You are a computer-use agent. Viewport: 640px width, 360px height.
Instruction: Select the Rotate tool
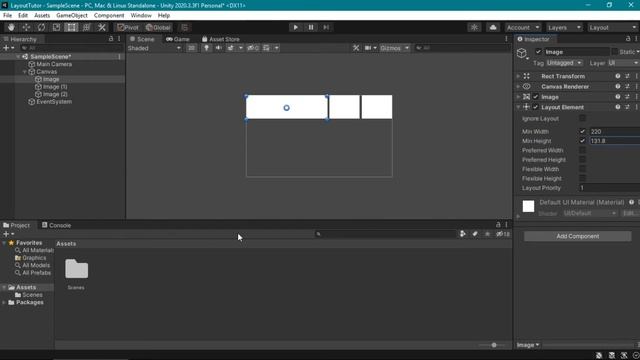41,27
